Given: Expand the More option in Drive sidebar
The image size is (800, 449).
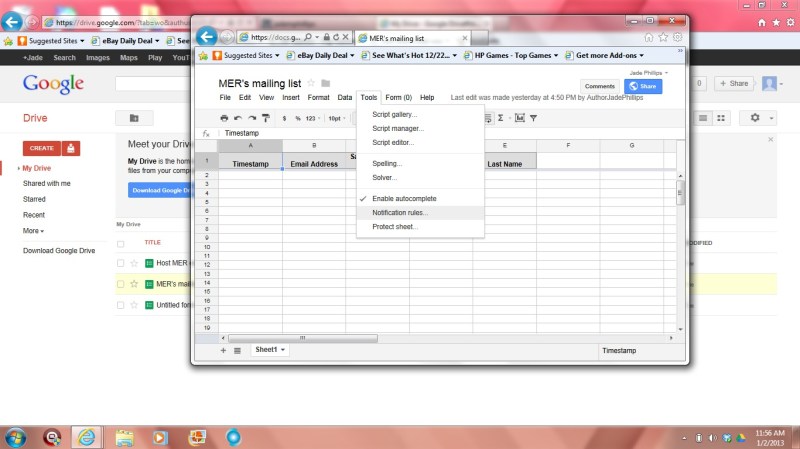Looking at the screenshot, I should pos(34,230).
